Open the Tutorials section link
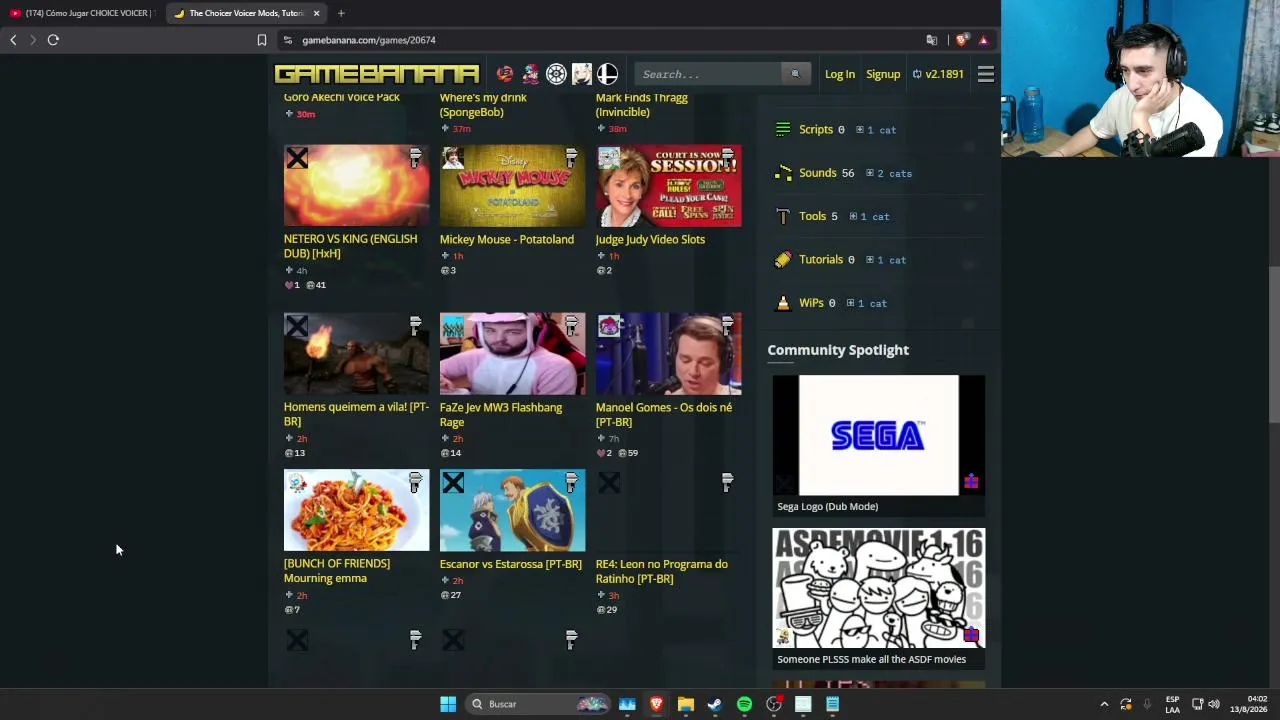1280x720 pixels. click(x=821, y=260)
